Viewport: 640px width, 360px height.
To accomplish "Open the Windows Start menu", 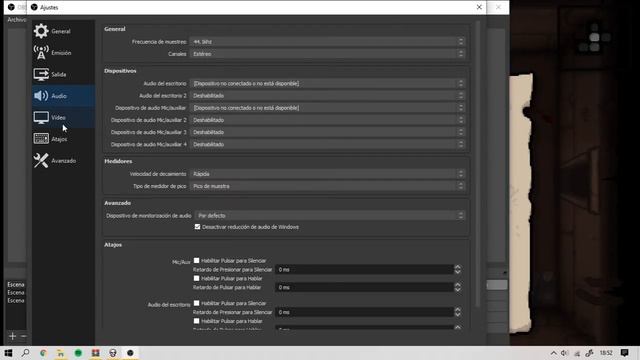I will click(x=8, y=353).
